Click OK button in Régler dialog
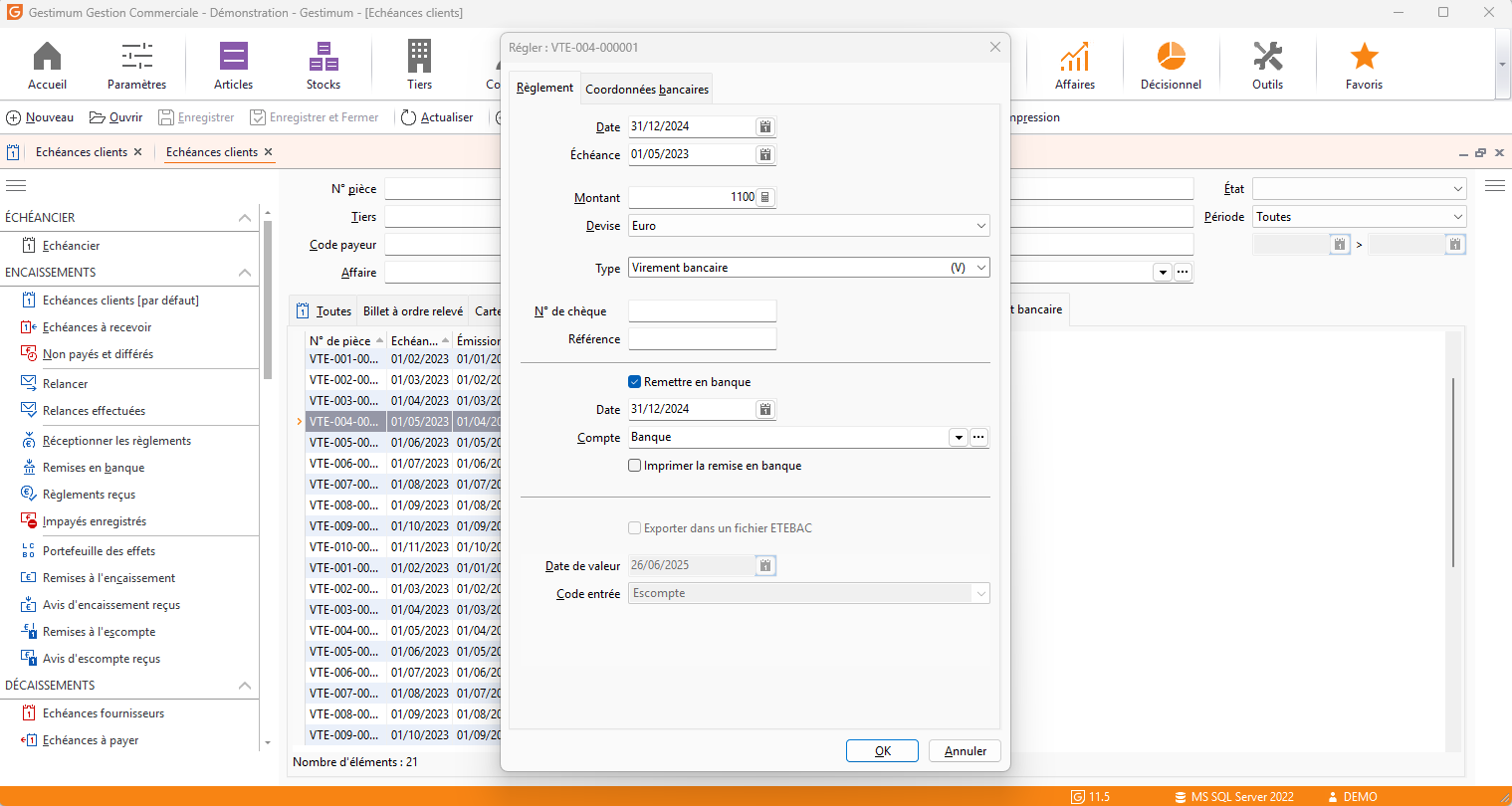 [882, 751]
